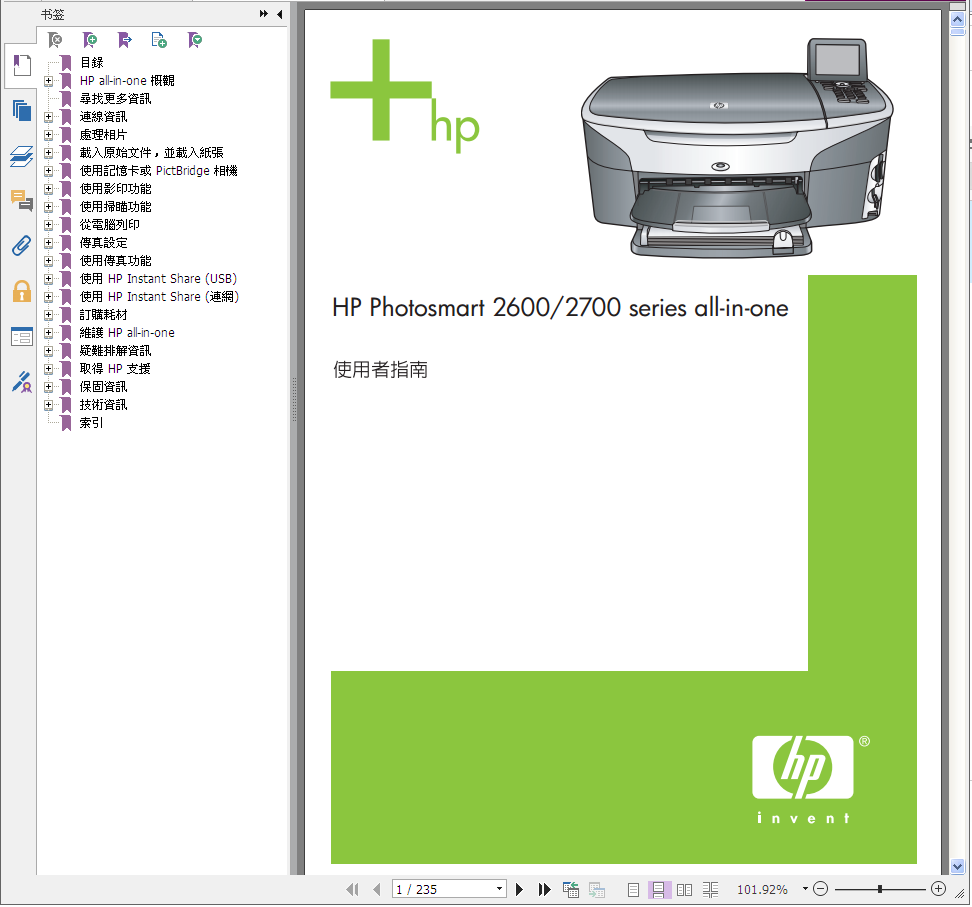Switch to continuous facing view
The height and width of the screenshot is (907, 972).
(710, 890)
